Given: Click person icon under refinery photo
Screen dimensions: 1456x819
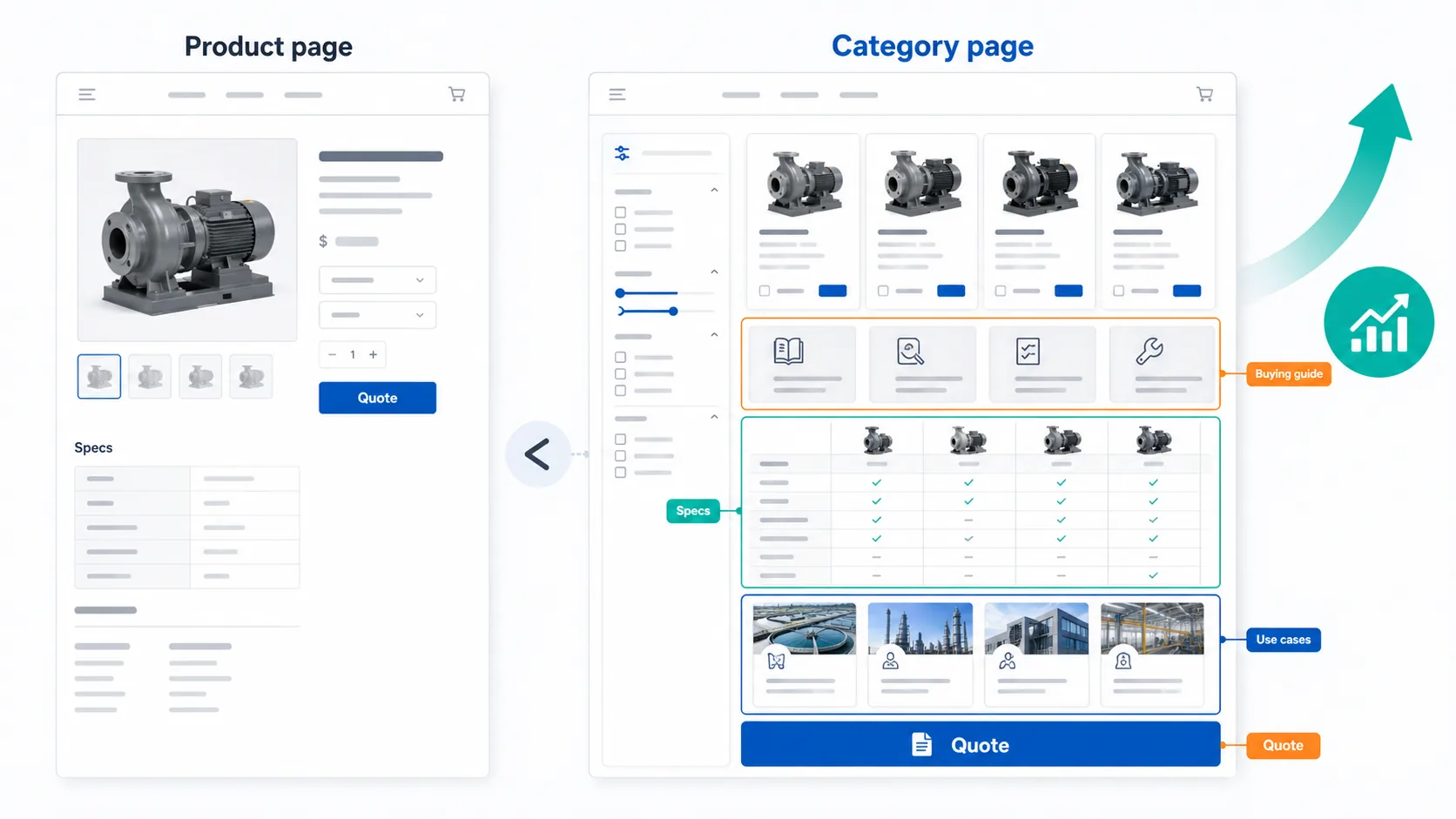Looking at the screenshot, I should click(x=890, y=661).
